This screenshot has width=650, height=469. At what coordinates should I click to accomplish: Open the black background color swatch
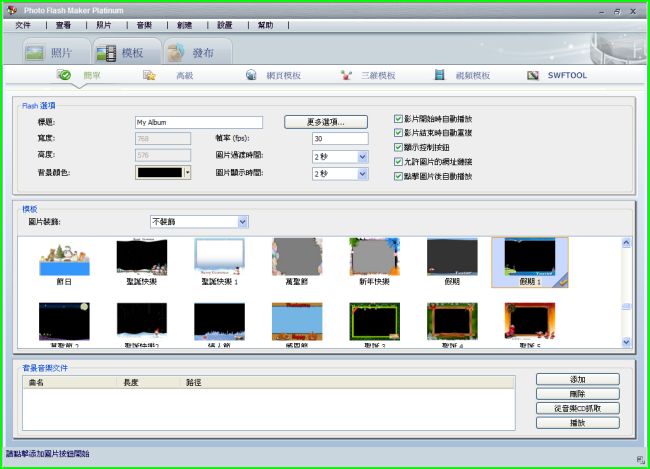(160, 173)
